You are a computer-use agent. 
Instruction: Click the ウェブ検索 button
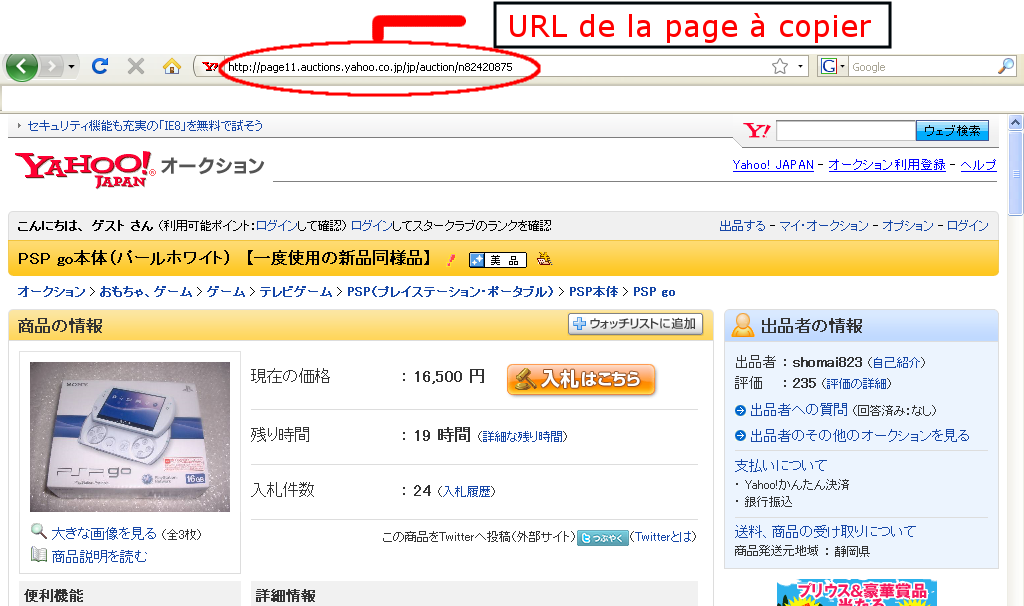coord(952,131)
